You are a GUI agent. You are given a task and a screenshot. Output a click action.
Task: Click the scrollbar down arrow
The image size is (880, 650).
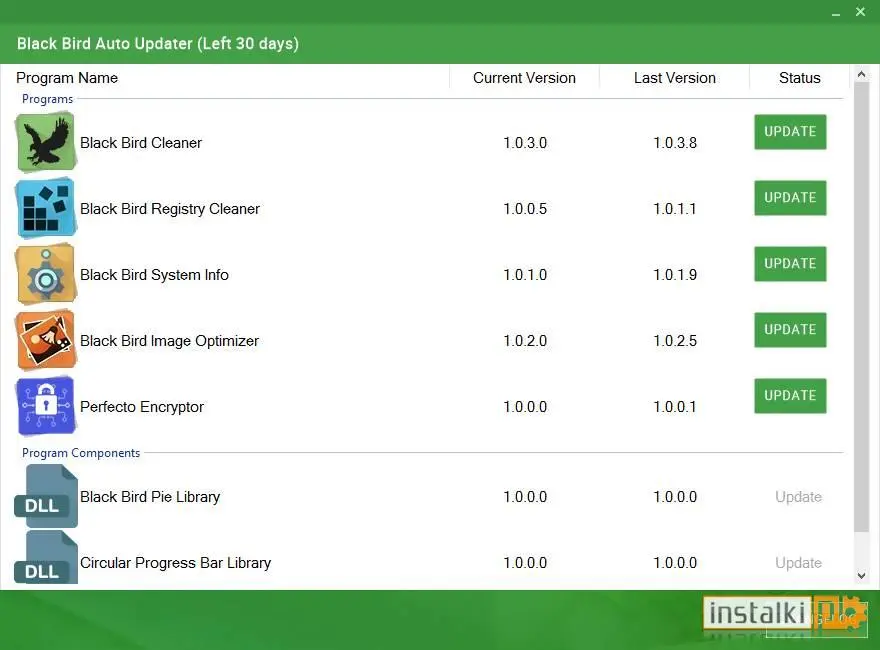point(861,575)
